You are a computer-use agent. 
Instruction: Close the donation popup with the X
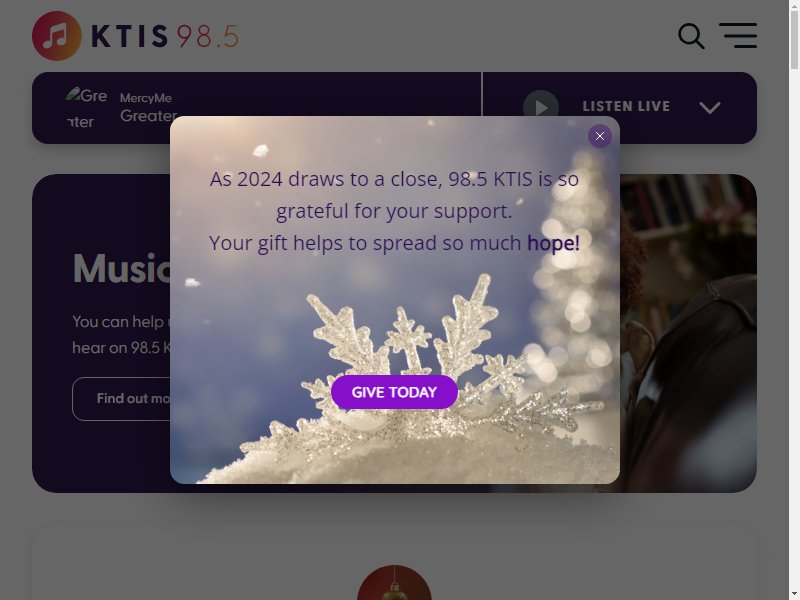coord(600,136)
